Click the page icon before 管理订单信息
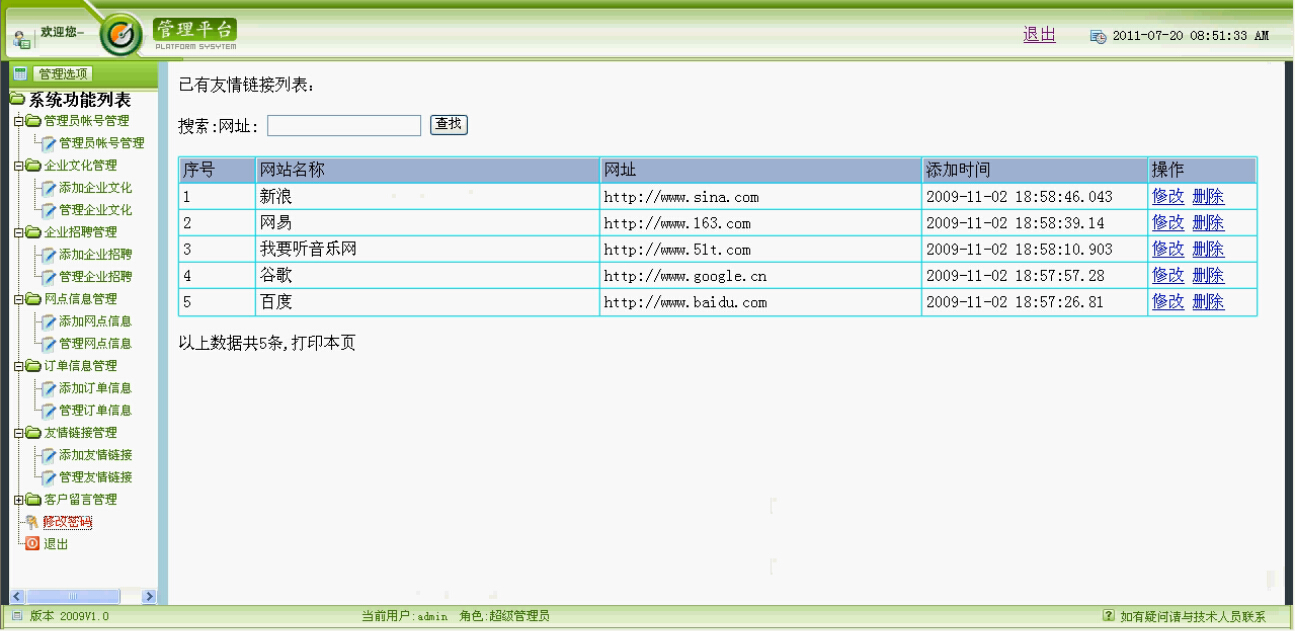Viewport: 1295px width, 631px height. 49,410
